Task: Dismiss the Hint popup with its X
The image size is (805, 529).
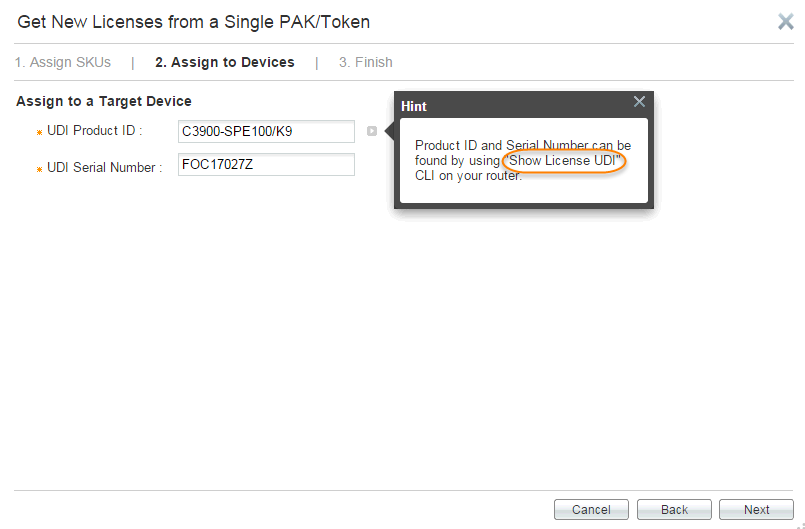Action: [639, 102]
